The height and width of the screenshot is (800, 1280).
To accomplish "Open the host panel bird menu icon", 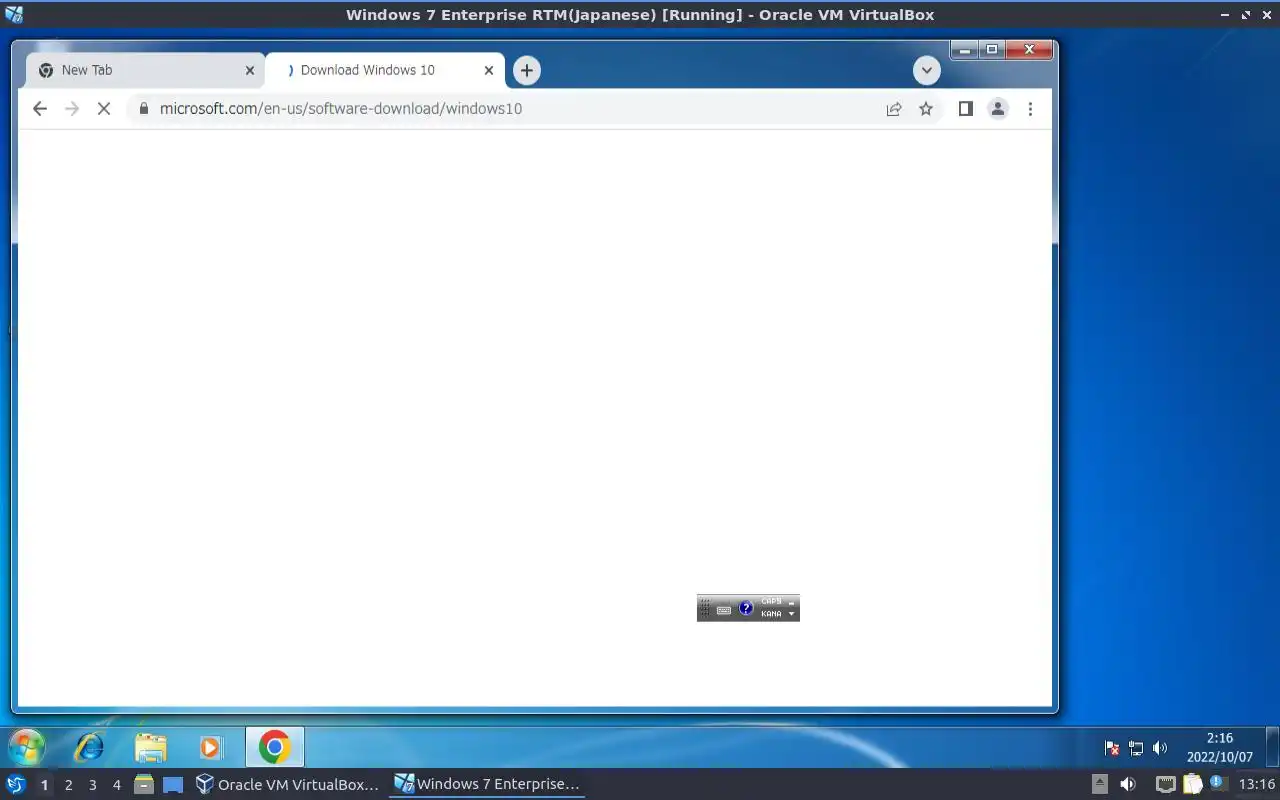I will (x=16, y=785).
